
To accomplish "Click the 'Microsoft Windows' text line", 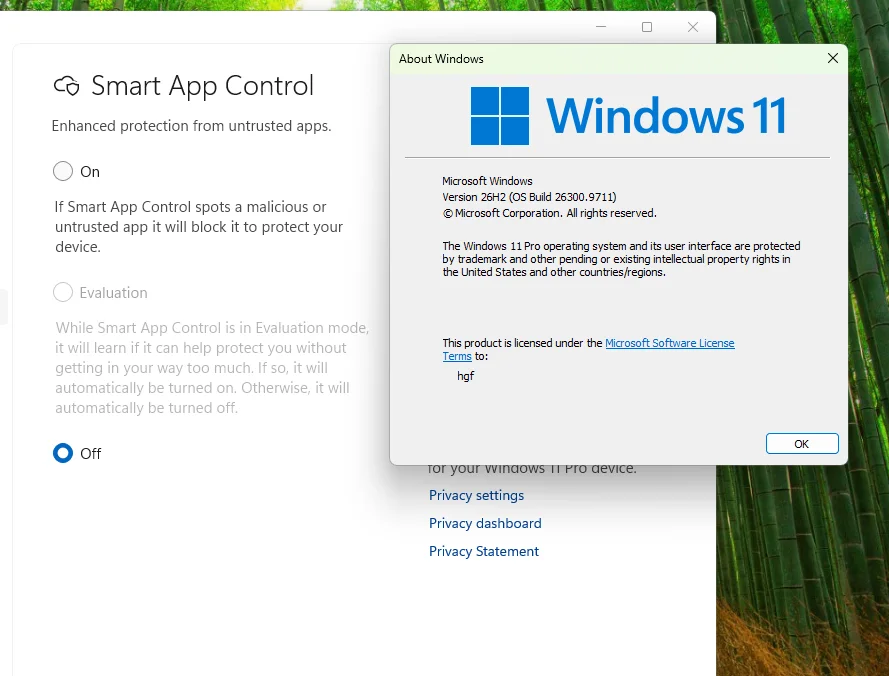I will [487, 181].
